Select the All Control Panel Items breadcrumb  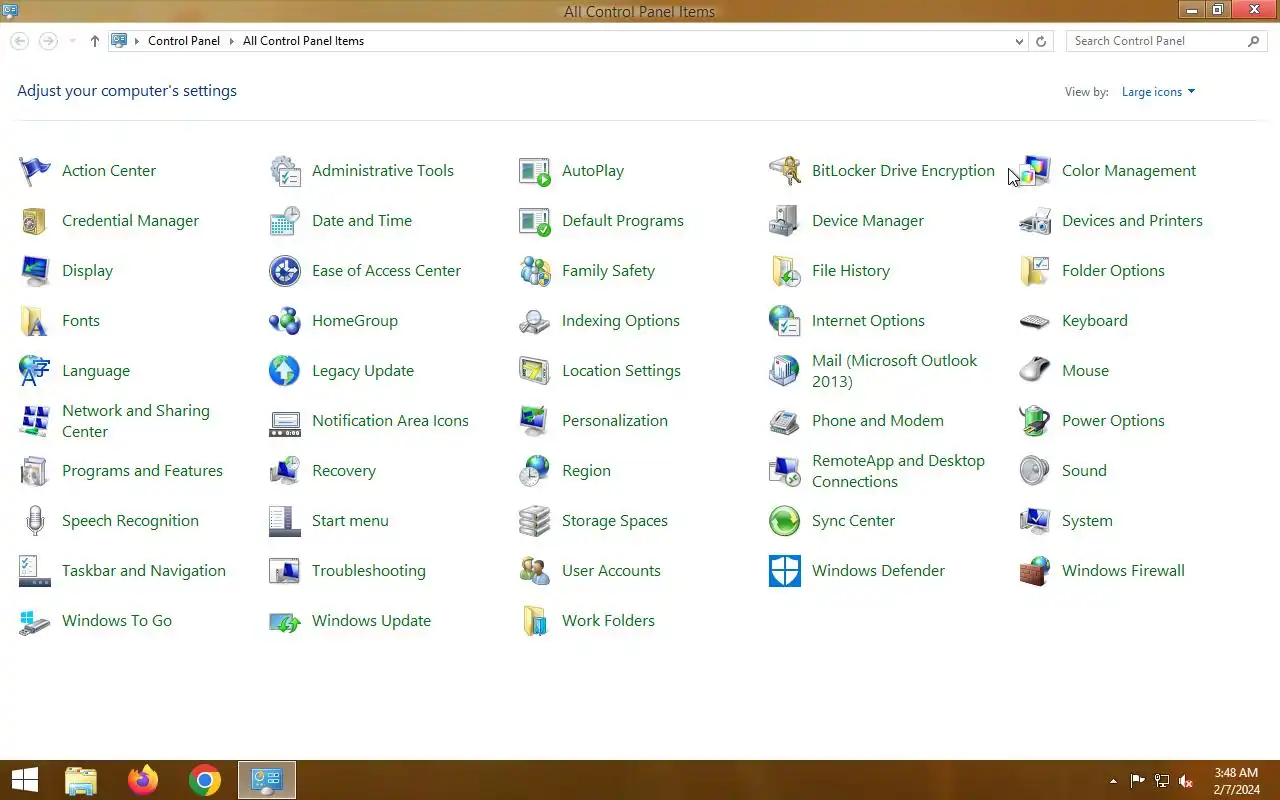coord(303,41)
